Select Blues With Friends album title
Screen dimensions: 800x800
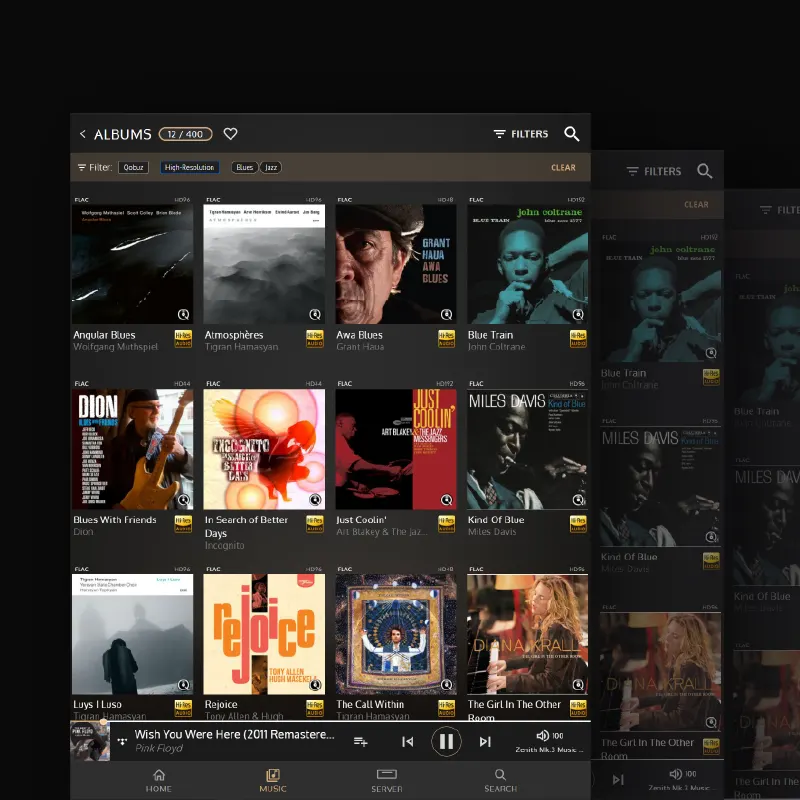coord(115,520)
